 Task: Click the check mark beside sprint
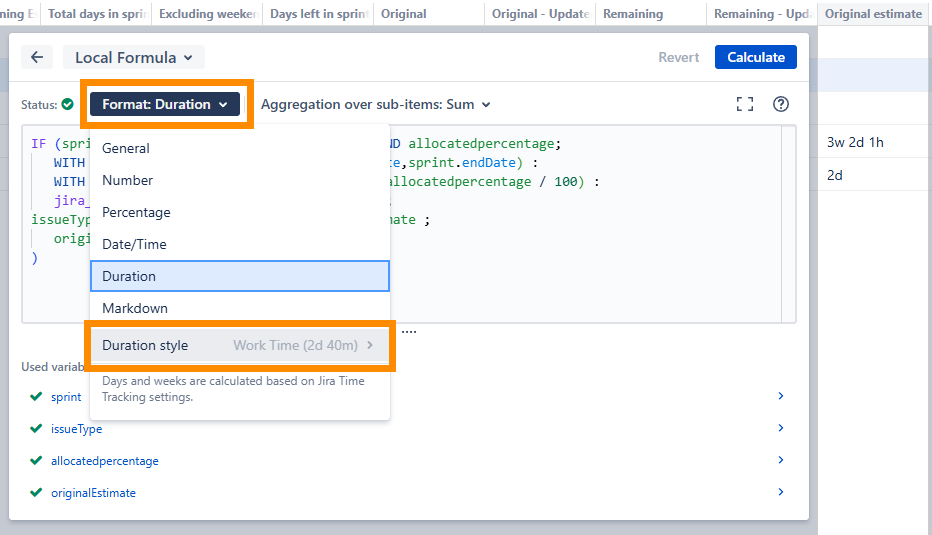click(36, 396)
